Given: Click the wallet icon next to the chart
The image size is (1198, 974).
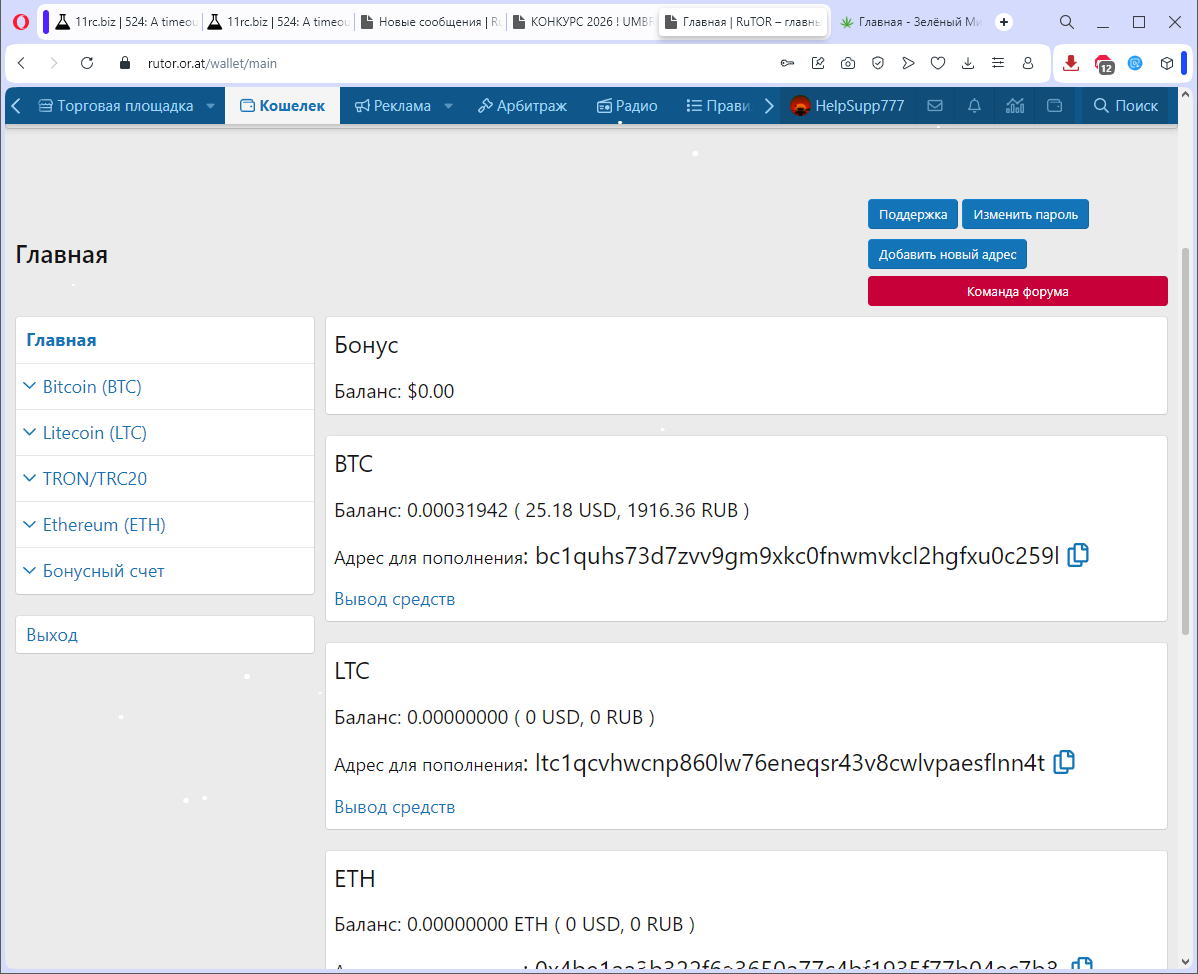Looking at the screenshot, I should [1054, 106].
